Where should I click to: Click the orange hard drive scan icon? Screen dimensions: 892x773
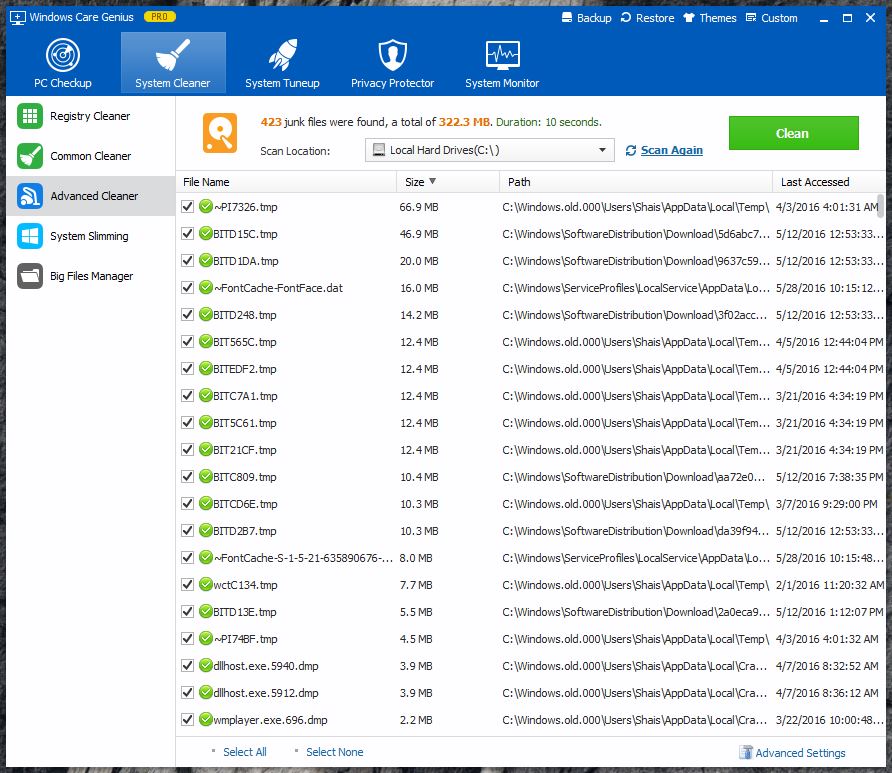click(x=220, y=133)
